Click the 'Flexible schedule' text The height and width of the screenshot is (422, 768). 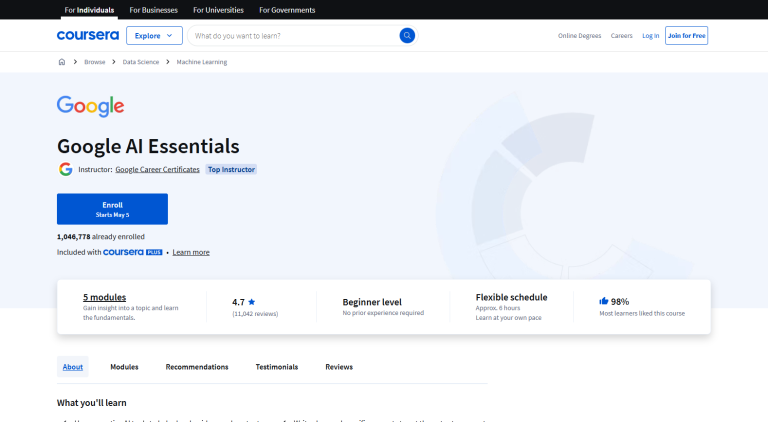(x=511, y=297)
